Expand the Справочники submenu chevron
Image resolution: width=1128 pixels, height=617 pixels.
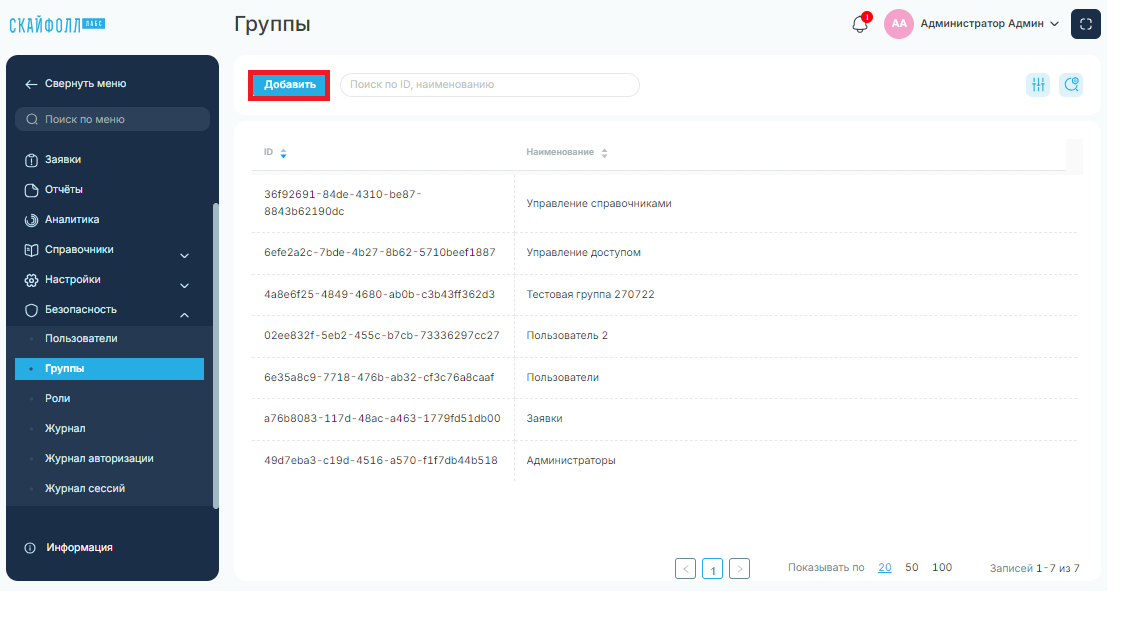(x=184, y=255)
